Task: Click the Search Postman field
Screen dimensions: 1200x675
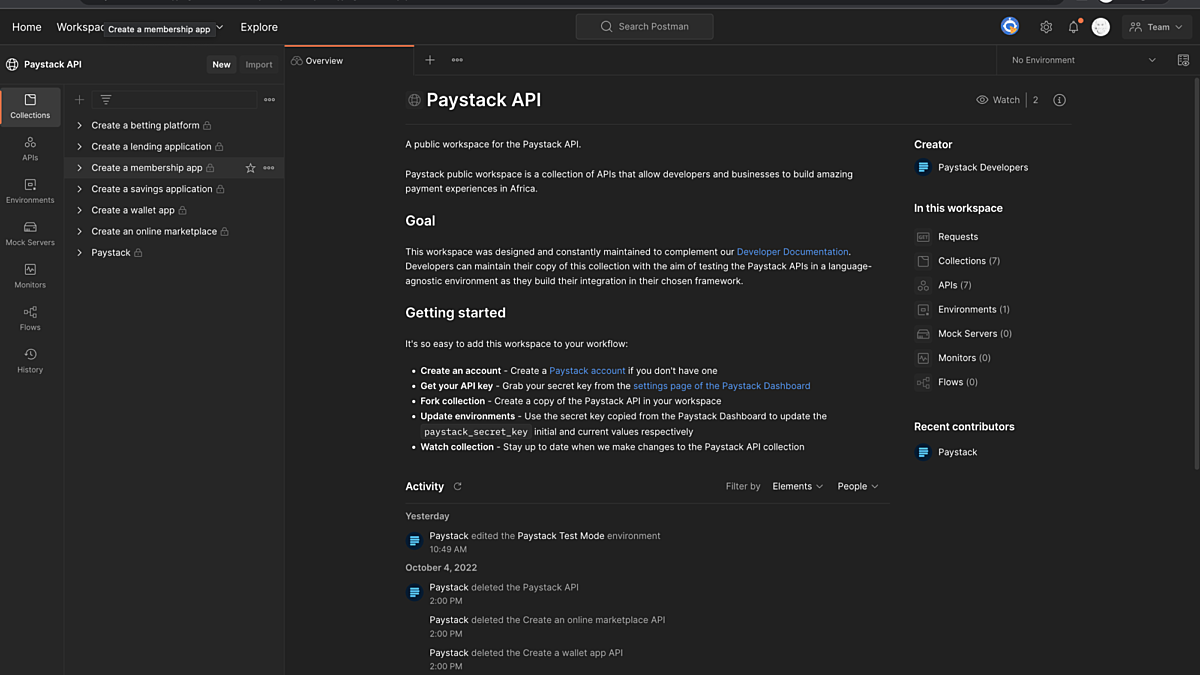Action: pos(644,27)
